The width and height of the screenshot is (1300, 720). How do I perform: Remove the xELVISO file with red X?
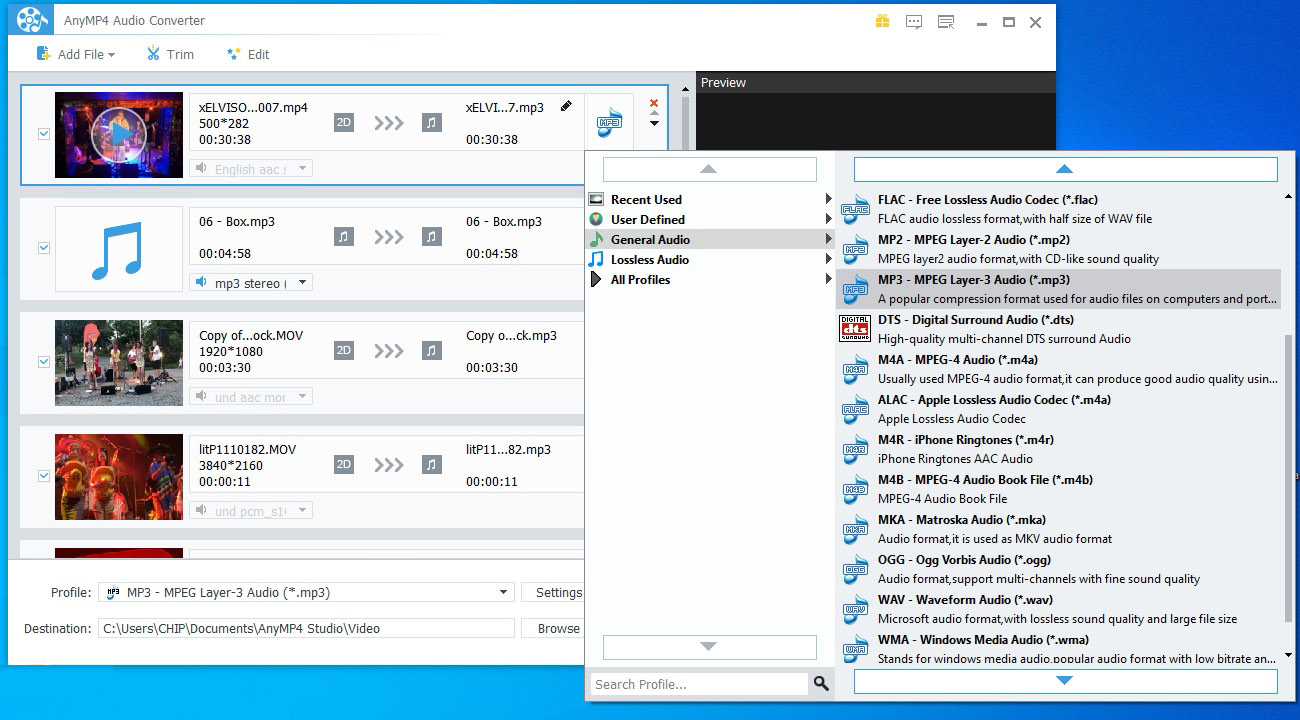coord(654,103)
